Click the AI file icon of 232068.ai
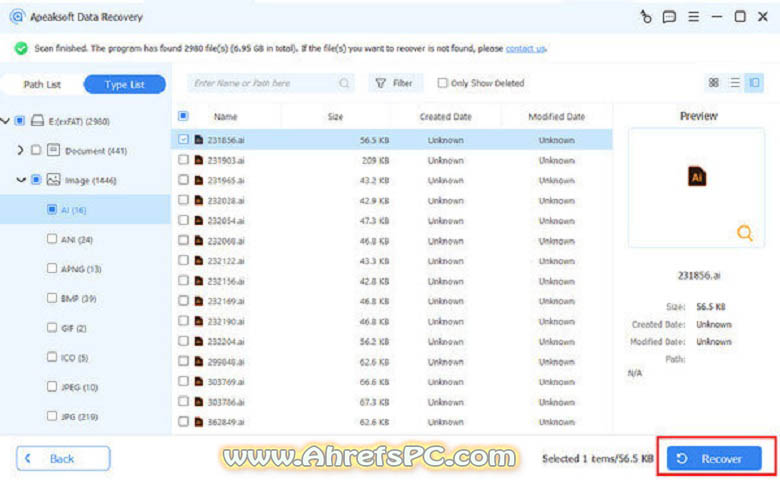The image size is (780, 480). click(198, 240)
